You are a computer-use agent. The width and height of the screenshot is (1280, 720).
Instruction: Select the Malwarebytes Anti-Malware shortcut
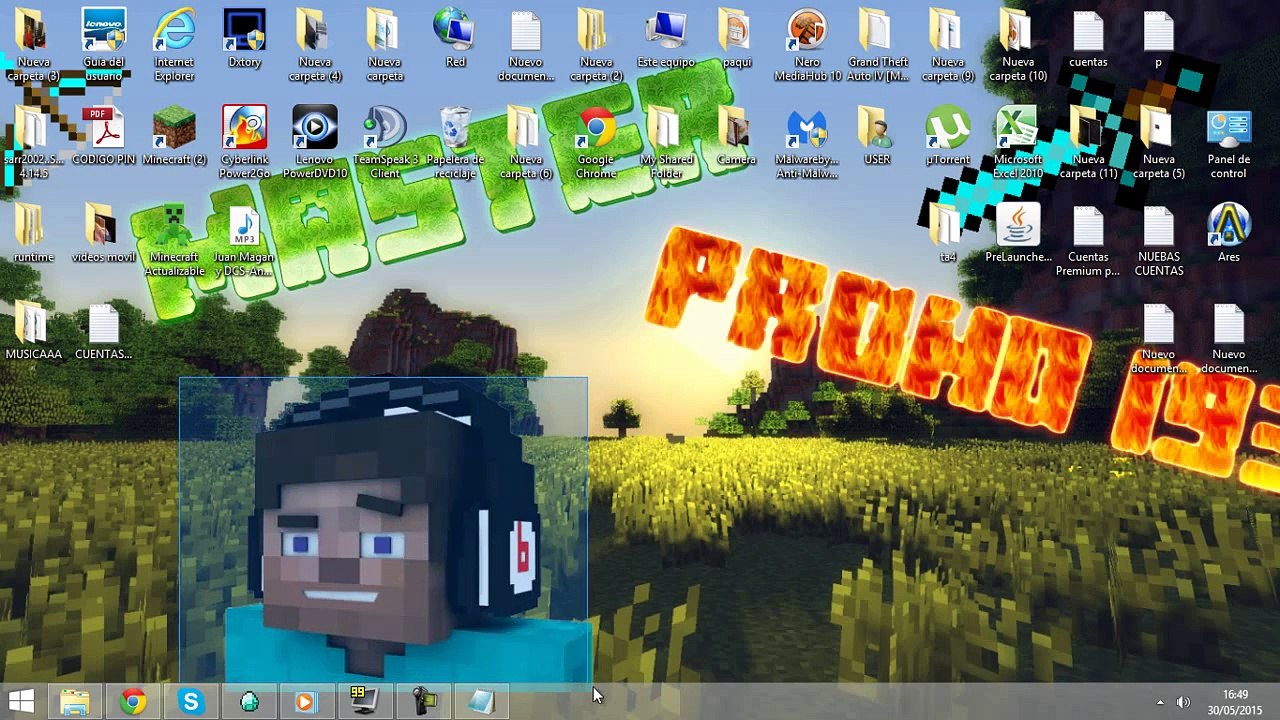coord(807,142)
